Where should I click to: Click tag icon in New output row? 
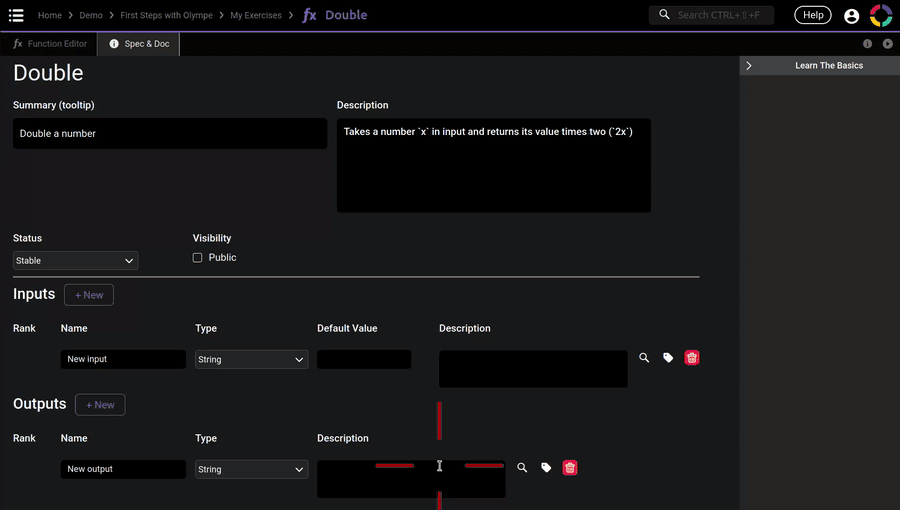pyautogui.click(x=546, y=468)
